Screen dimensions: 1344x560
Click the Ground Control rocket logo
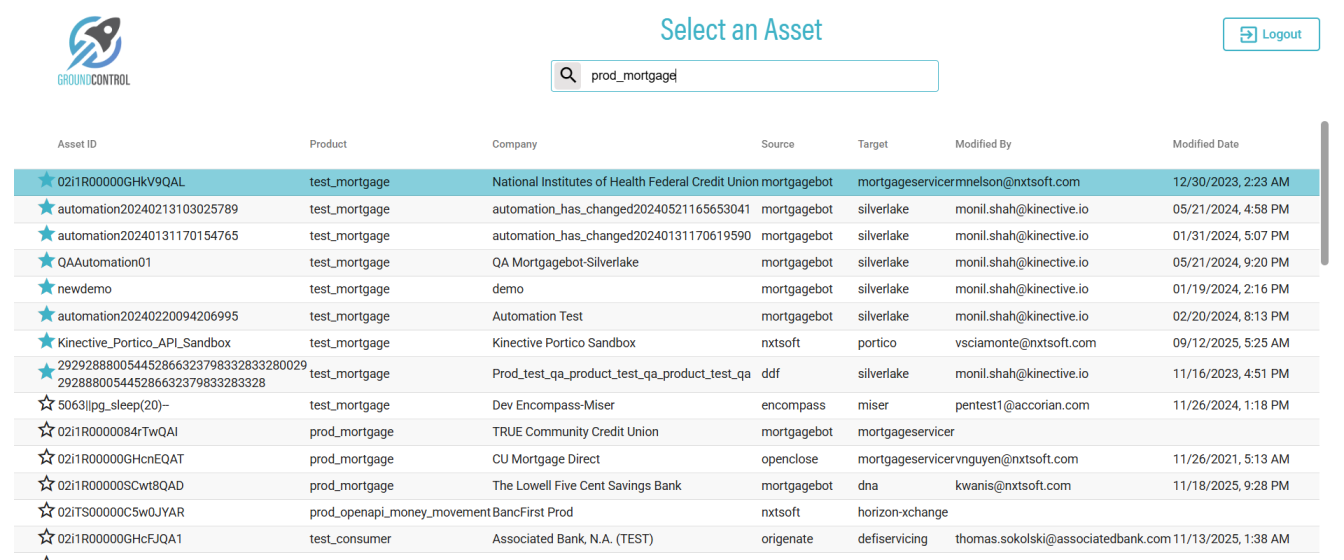(94, 50)
